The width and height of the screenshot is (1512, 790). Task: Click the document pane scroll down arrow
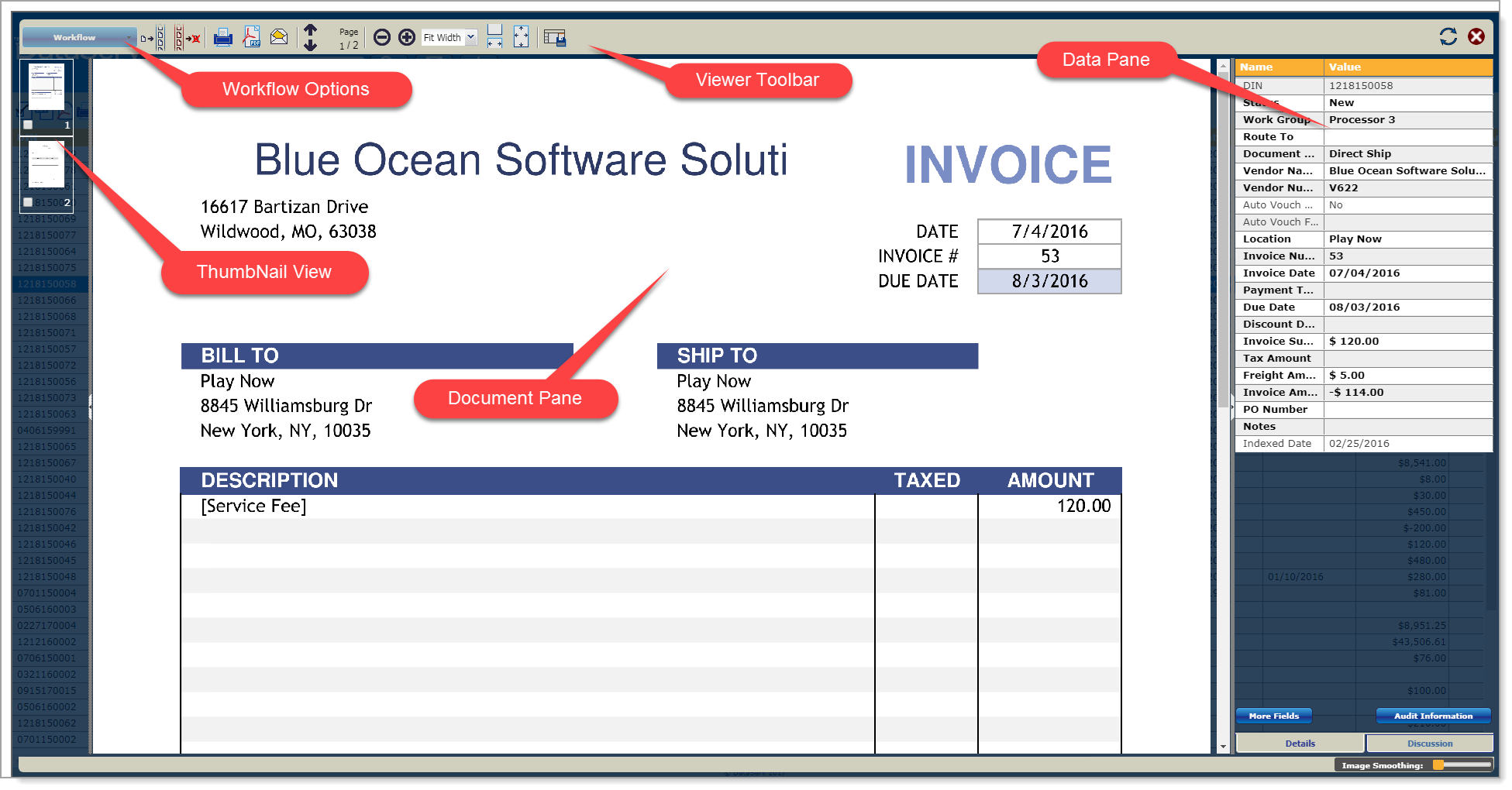[x=1224, y=747]
